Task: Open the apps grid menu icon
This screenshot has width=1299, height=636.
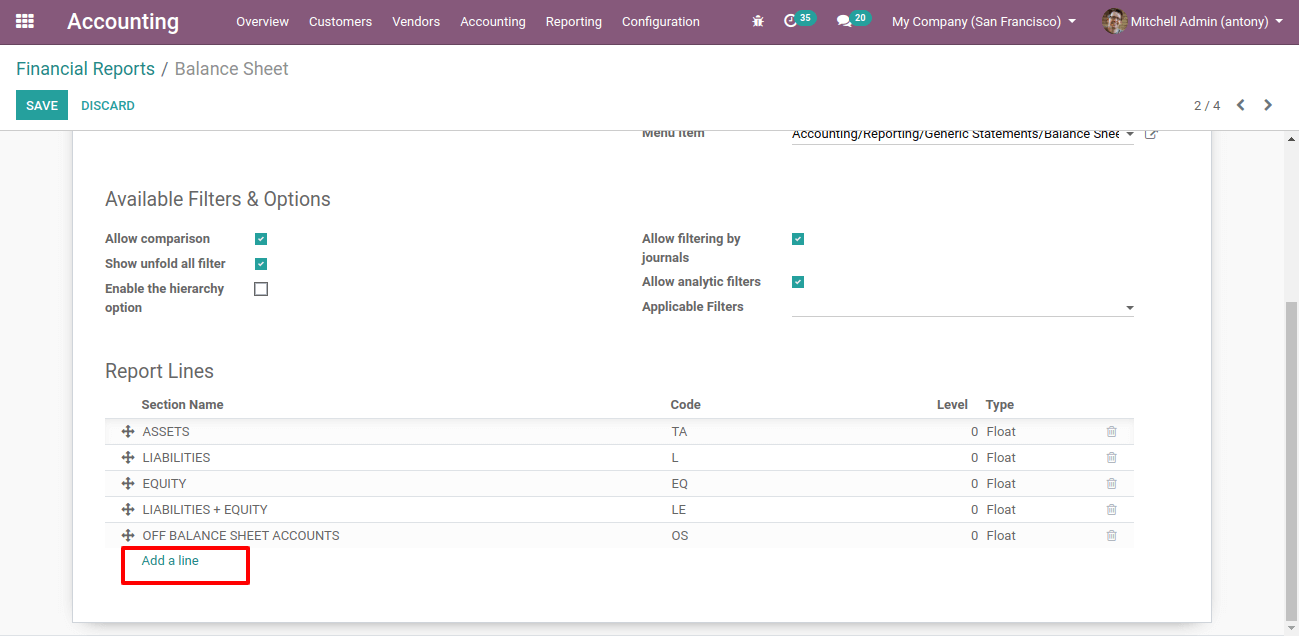Action: 25,21
